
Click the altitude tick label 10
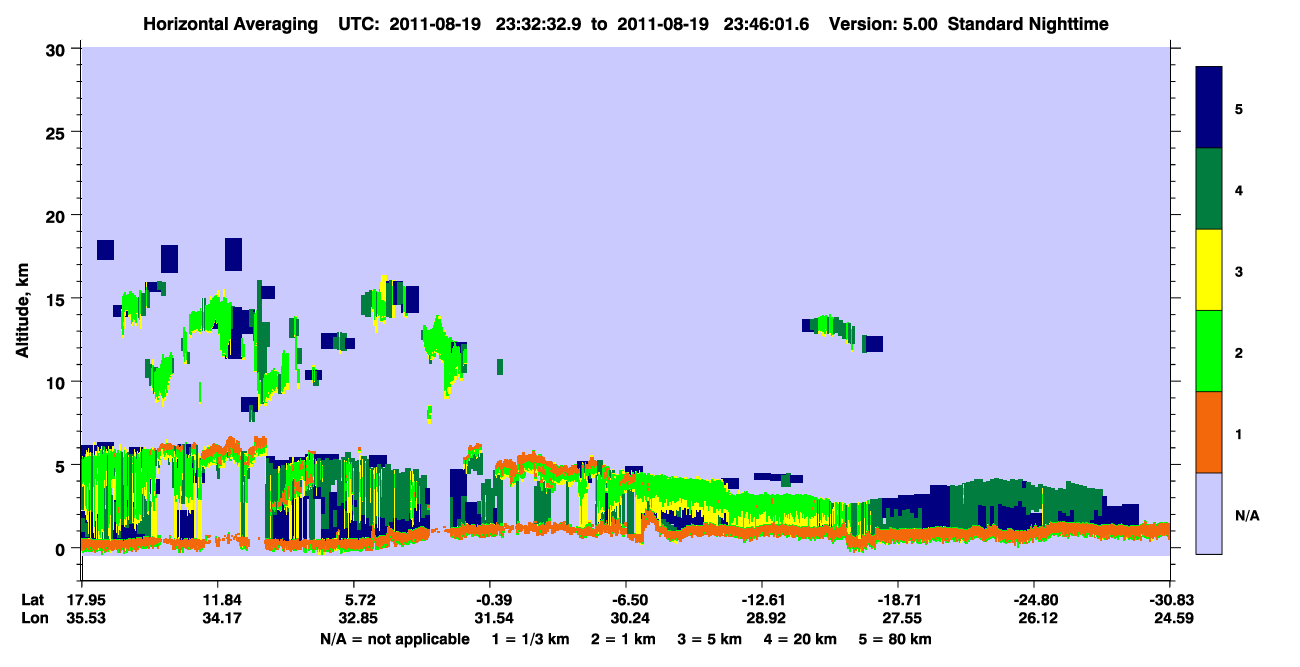[x=57, y=382]
